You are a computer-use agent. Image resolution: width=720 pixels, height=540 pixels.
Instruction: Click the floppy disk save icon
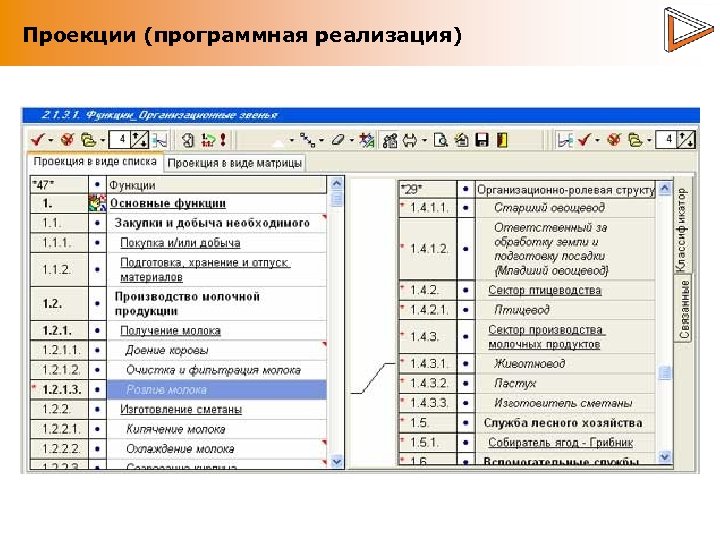coord(482,140)
